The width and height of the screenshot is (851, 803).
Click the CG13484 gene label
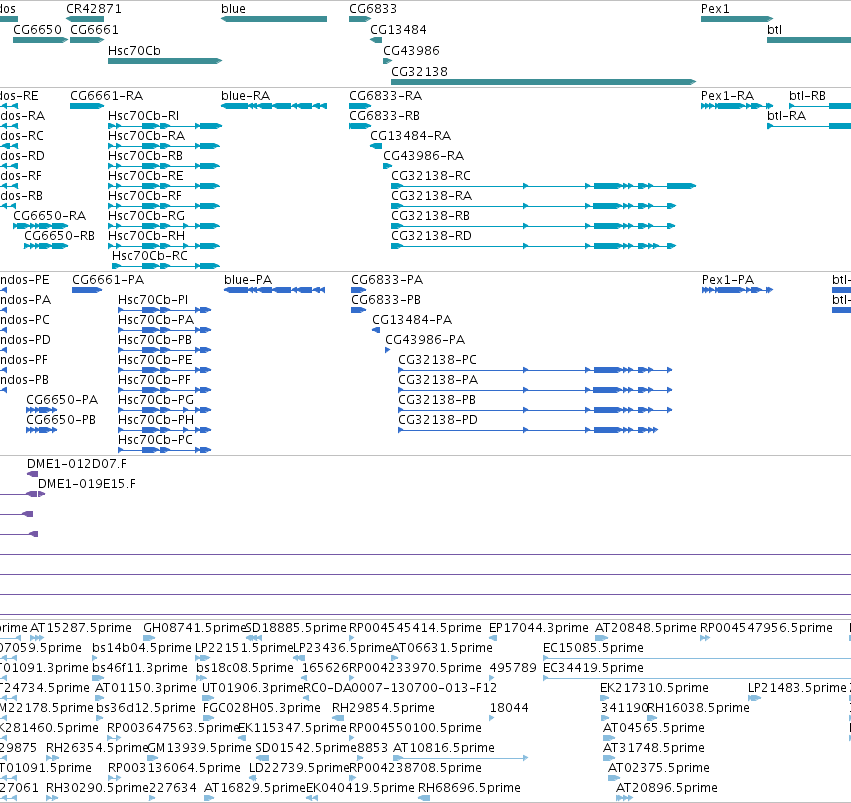point(398,30)
